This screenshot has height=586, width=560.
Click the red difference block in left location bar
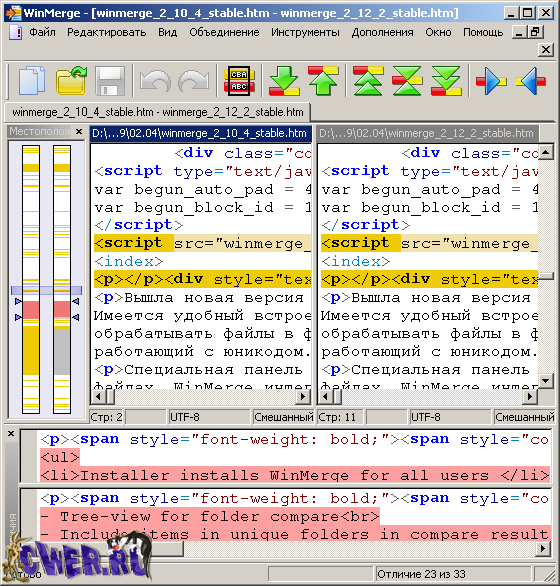tap(31, 310)
